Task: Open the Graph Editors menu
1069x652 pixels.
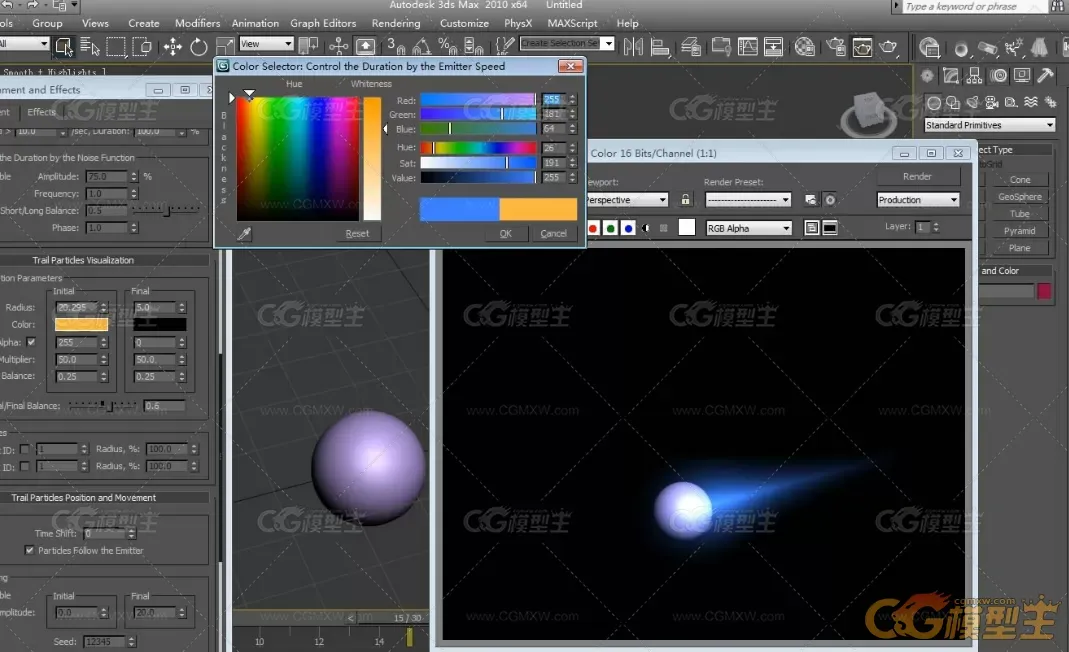Action: coord(323,23)
